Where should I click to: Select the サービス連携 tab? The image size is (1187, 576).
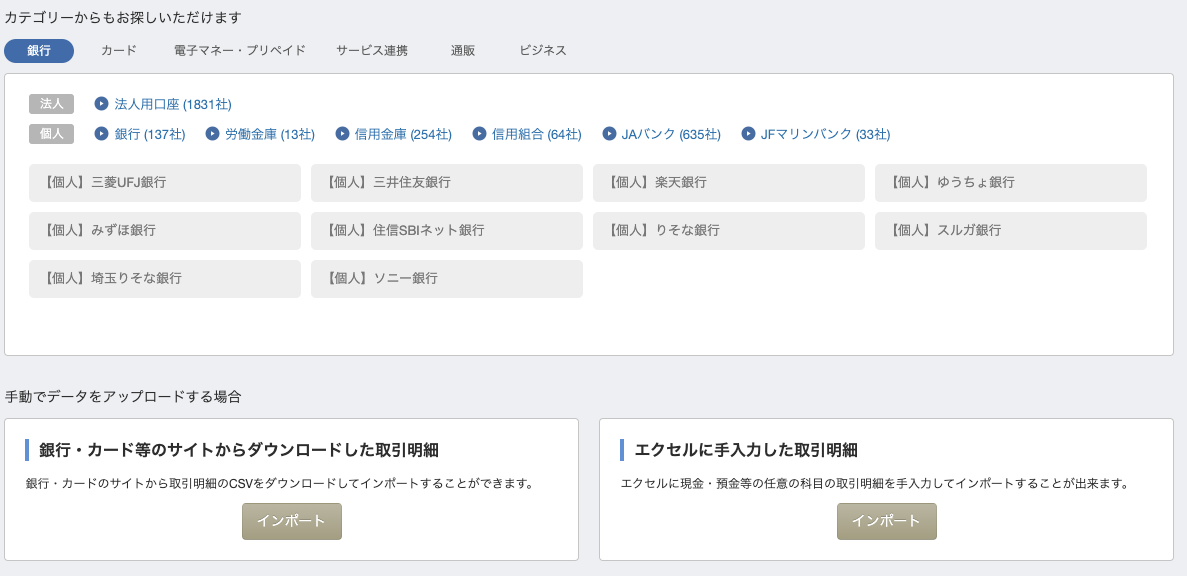tap(372, 51)
